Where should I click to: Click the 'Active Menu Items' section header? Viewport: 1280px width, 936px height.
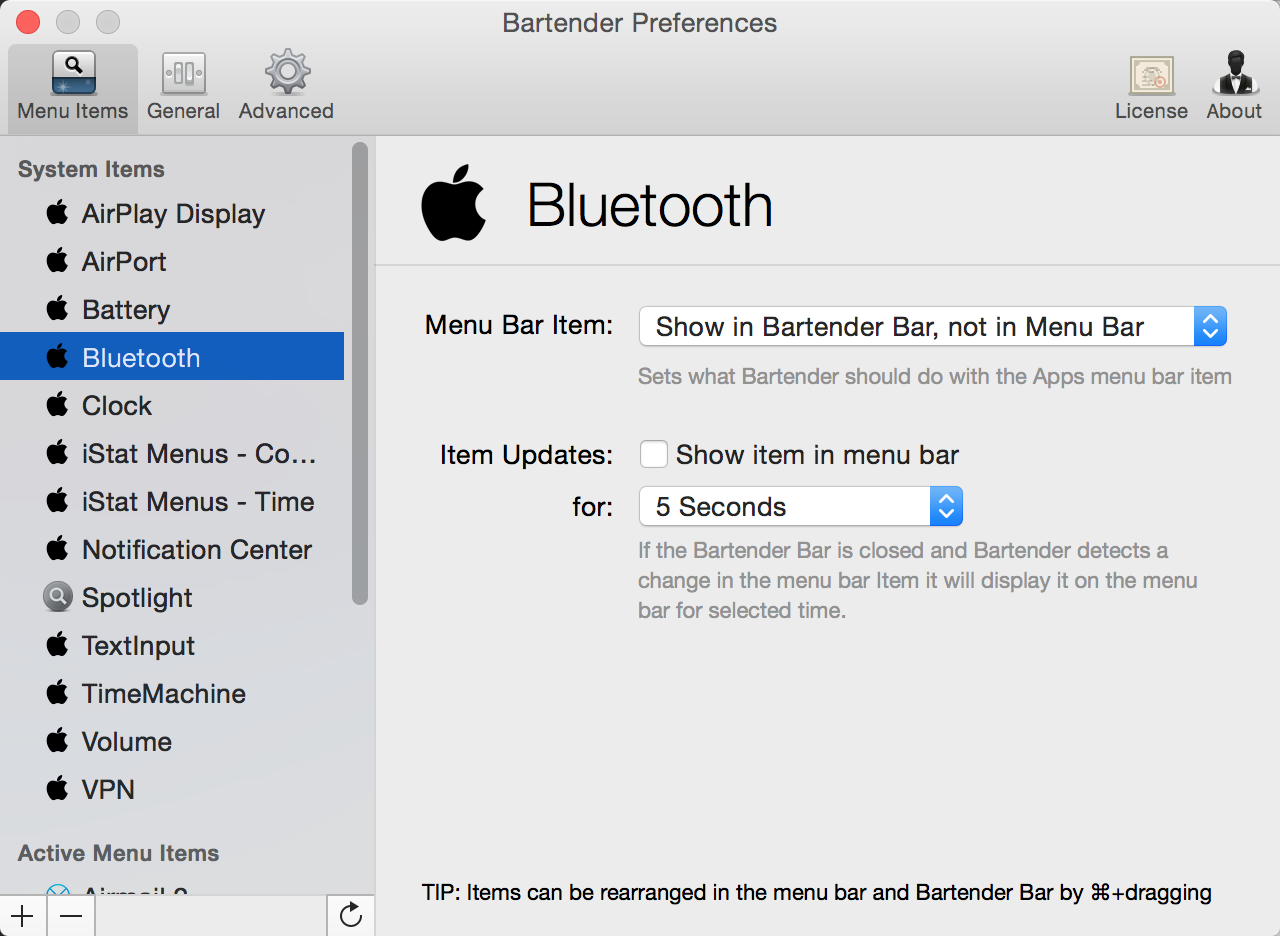(118, 853)
